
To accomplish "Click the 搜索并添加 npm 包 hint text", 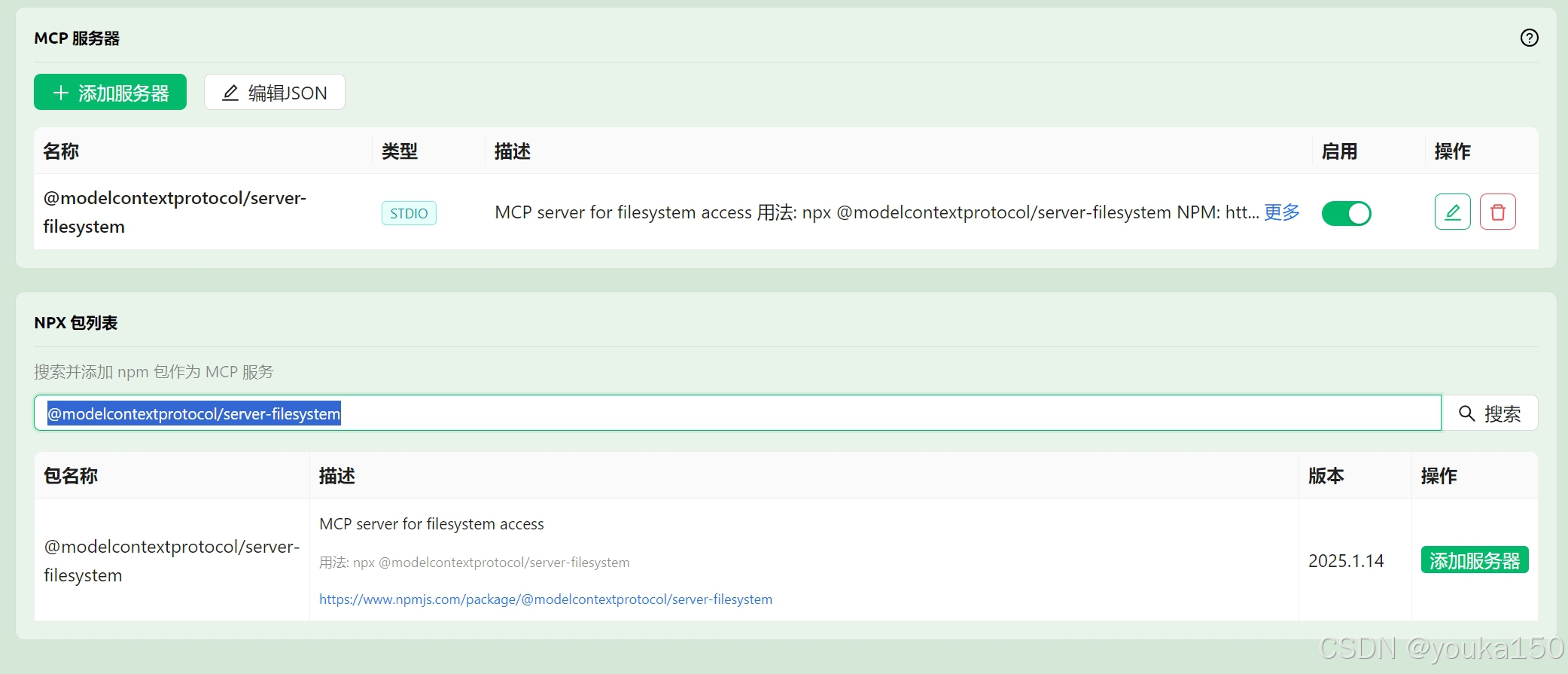I will pyautogui.click(x=154, y=372).
